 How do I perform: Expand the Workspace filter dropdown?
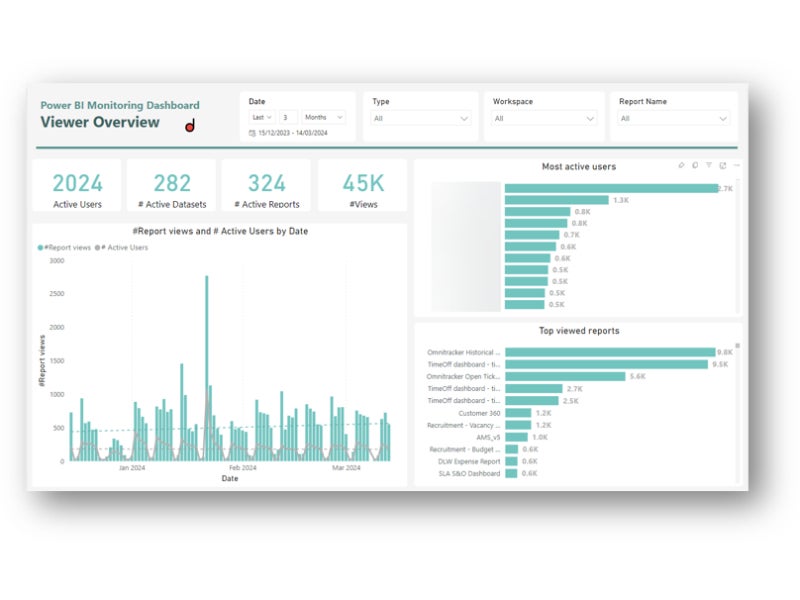(543, 118)
